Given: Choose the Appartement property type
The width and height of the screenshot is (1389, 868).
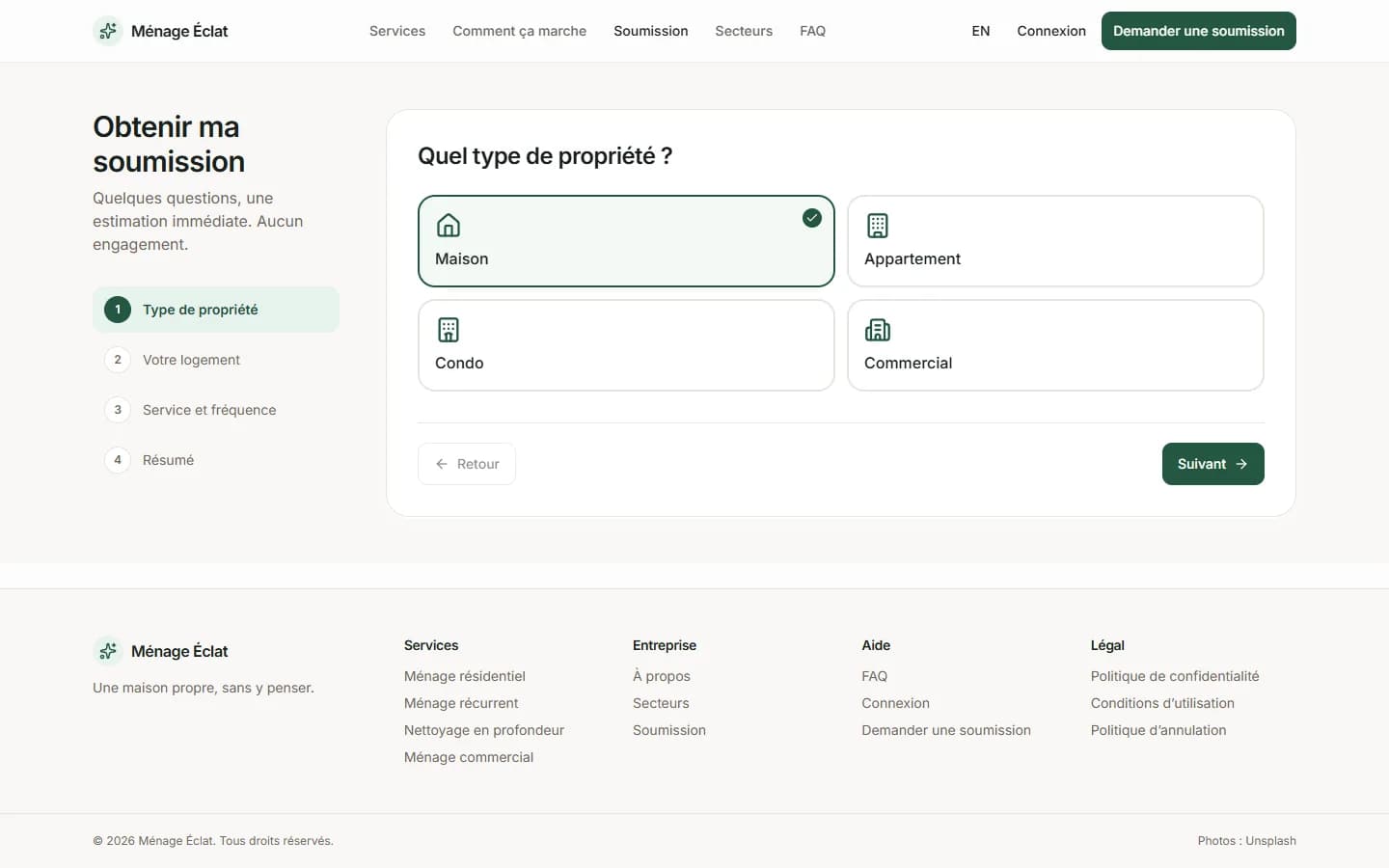Looking at the screenshot, I should point(1055,241).
